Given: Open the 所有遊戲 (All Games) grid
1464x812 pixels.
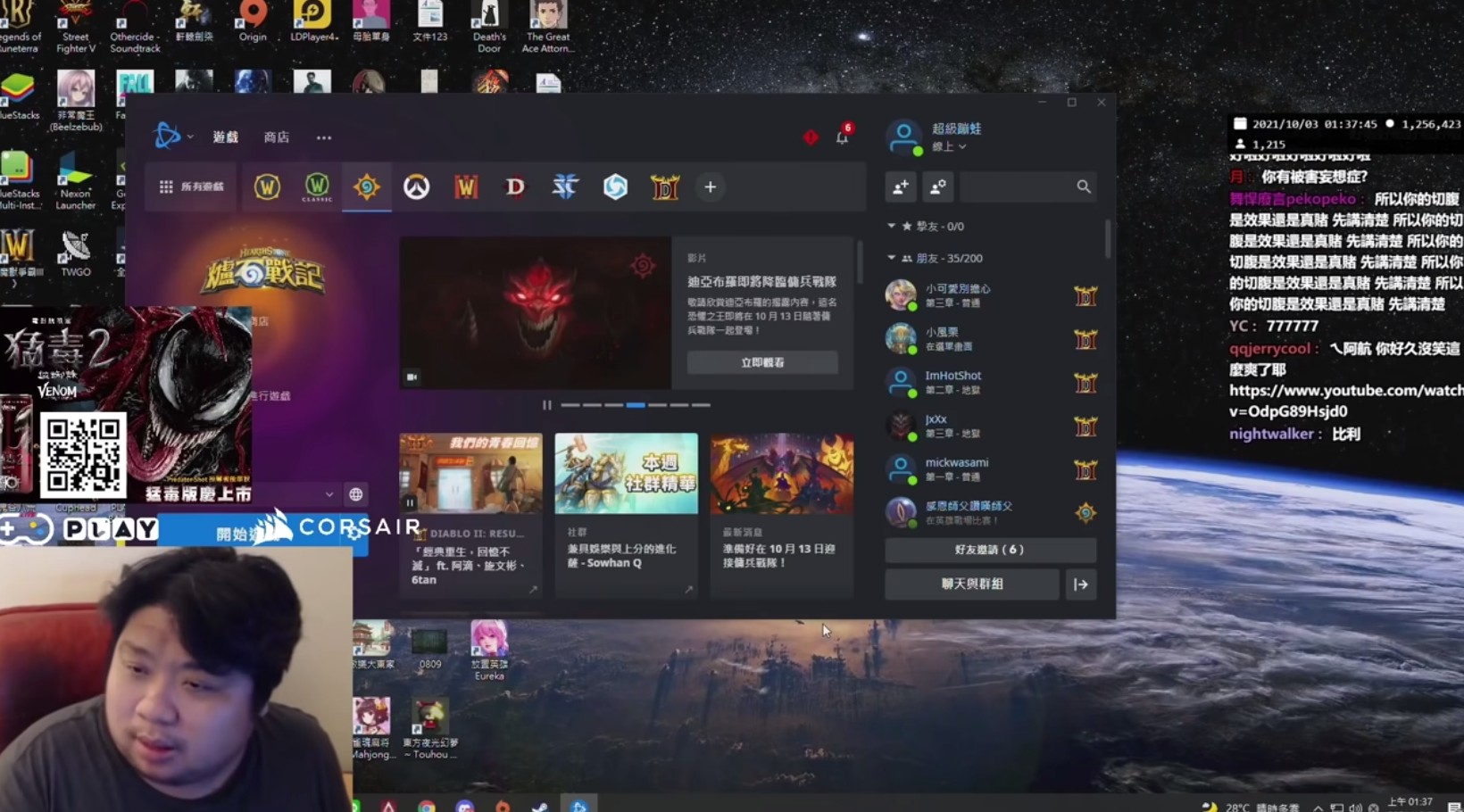Looking at the screenshot, I should (191, 186).
